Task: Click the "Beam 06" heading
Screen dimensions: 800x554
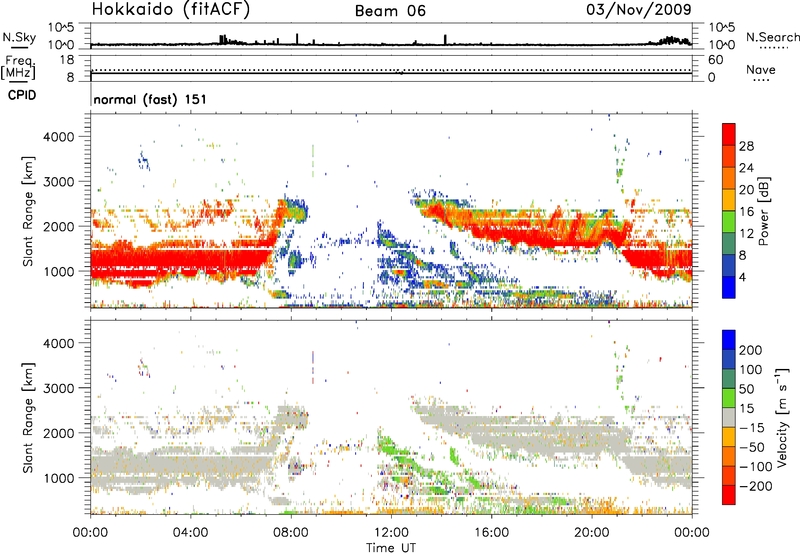Action: coord(390,11)
